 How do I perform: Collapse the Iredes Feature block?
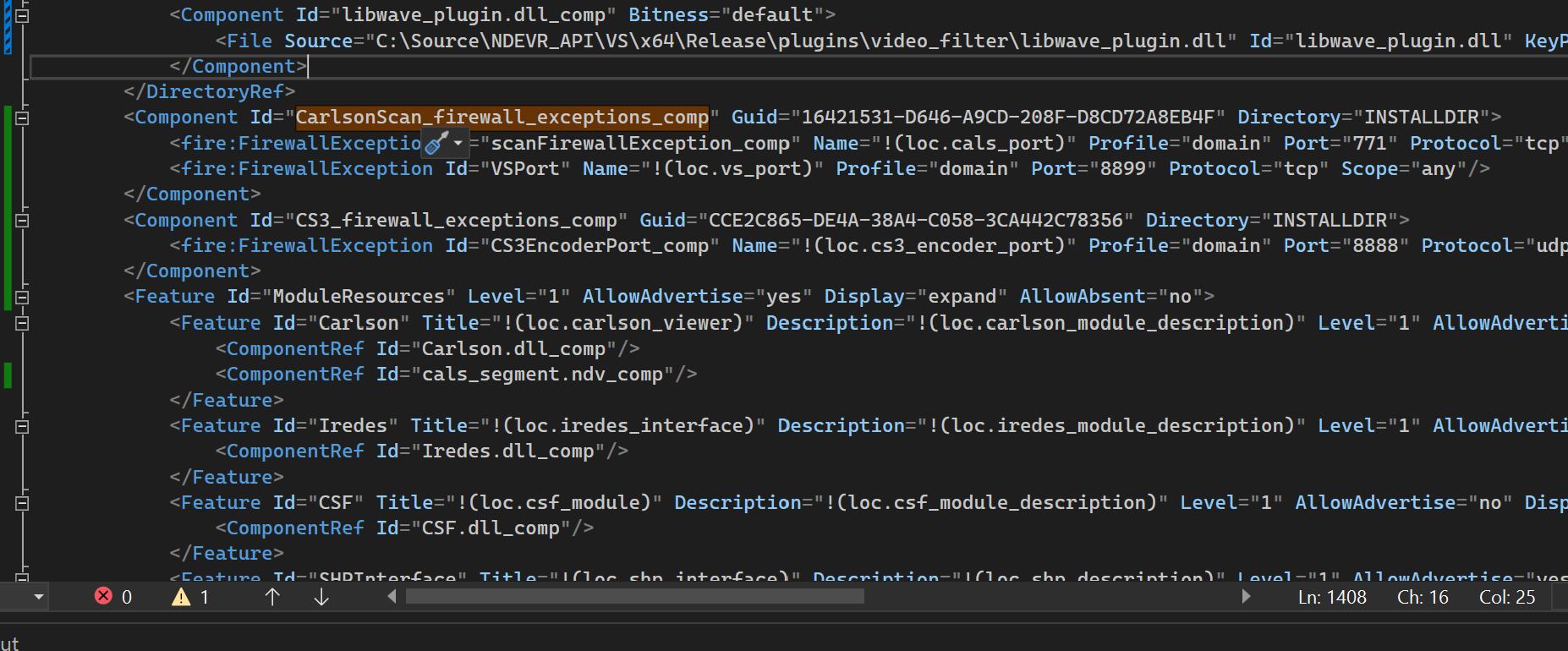click(23, 426)
